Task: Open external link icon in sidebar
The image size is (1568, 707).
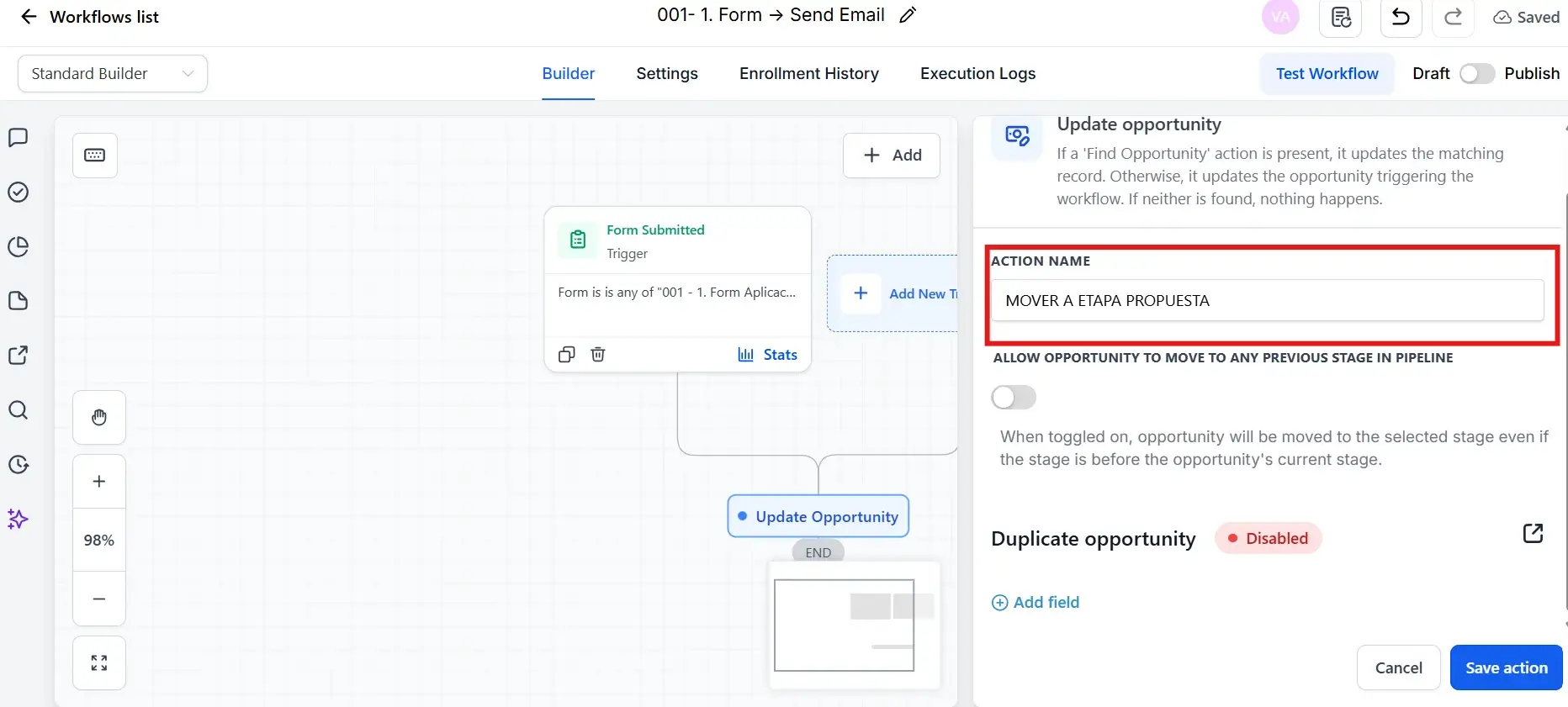Action: [x=18, y=355]
